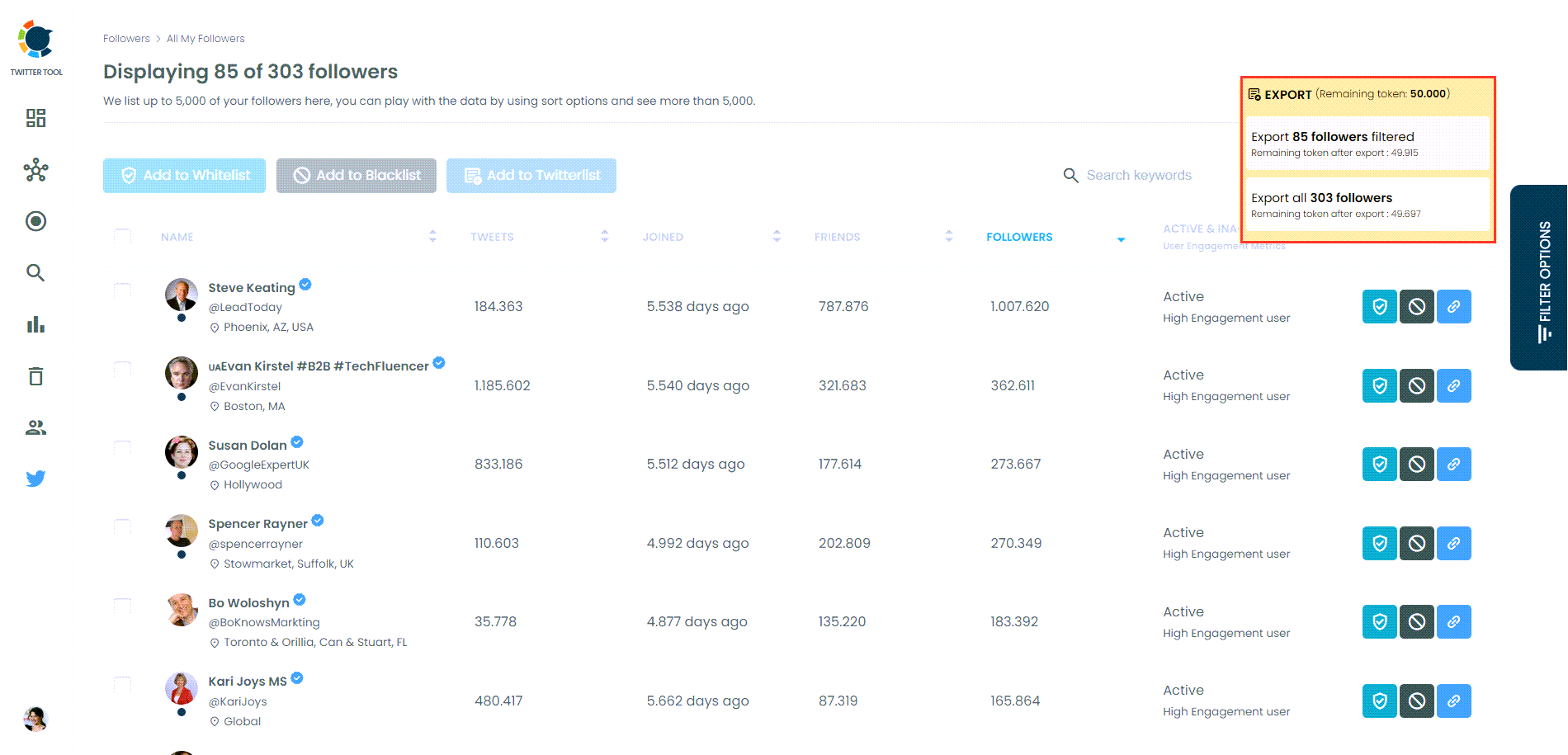
Task: Open the Filter Options side panel
Action: (1540, 278)
